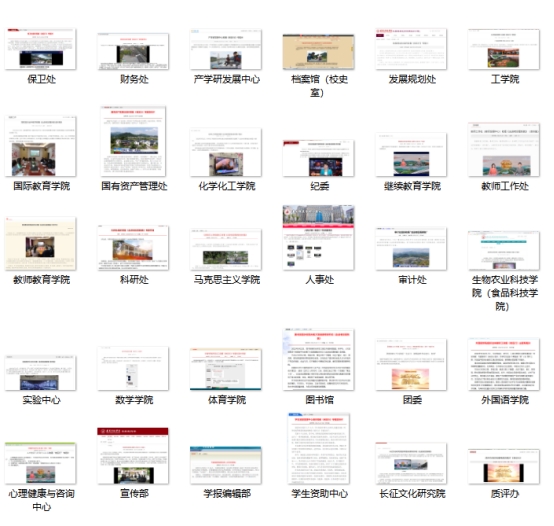Select the 产学研发展中心 thumbnail
This screenshot has height=526, width=554.
[x=226, y=49]
